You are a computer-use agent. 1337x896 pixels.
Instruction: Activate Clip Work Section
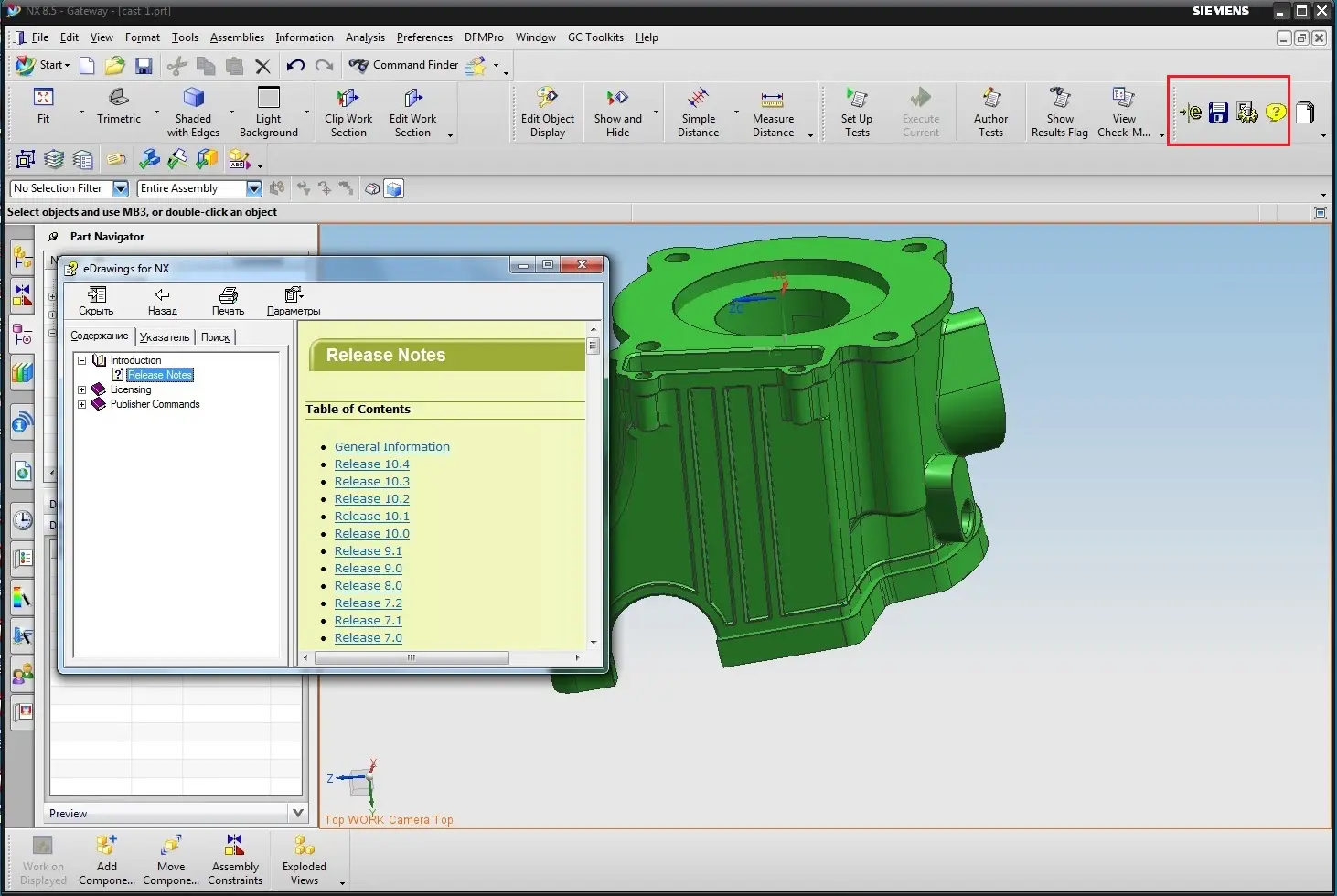[x=348, y=112]
